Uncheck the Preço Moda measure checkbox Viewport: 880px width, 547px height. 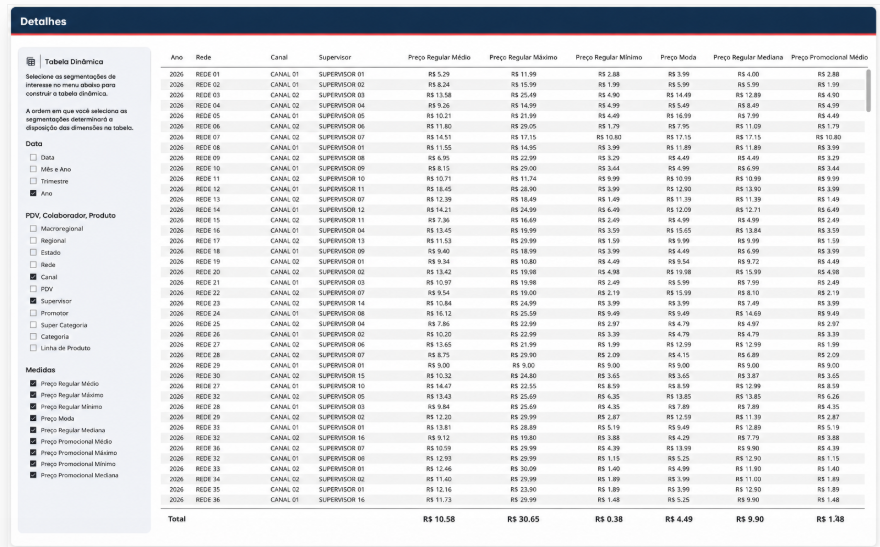pyautogui.click(x=33, y=419)
